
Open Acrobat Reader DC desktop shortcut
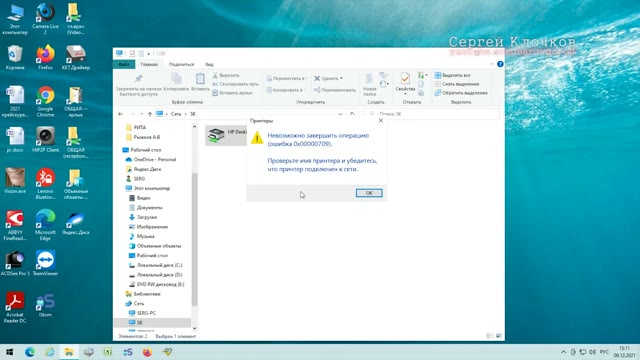pos(15,308)
